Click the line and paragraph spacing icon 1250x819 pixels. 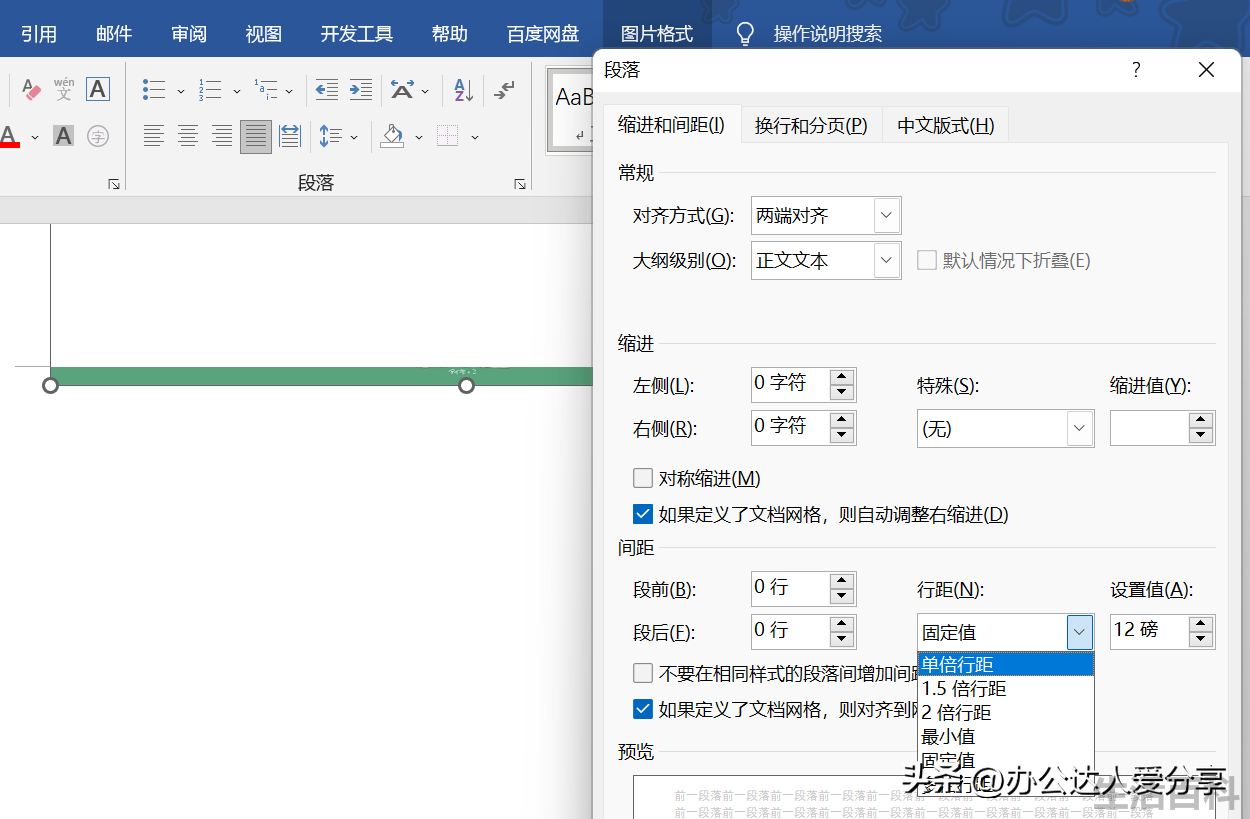330,136
